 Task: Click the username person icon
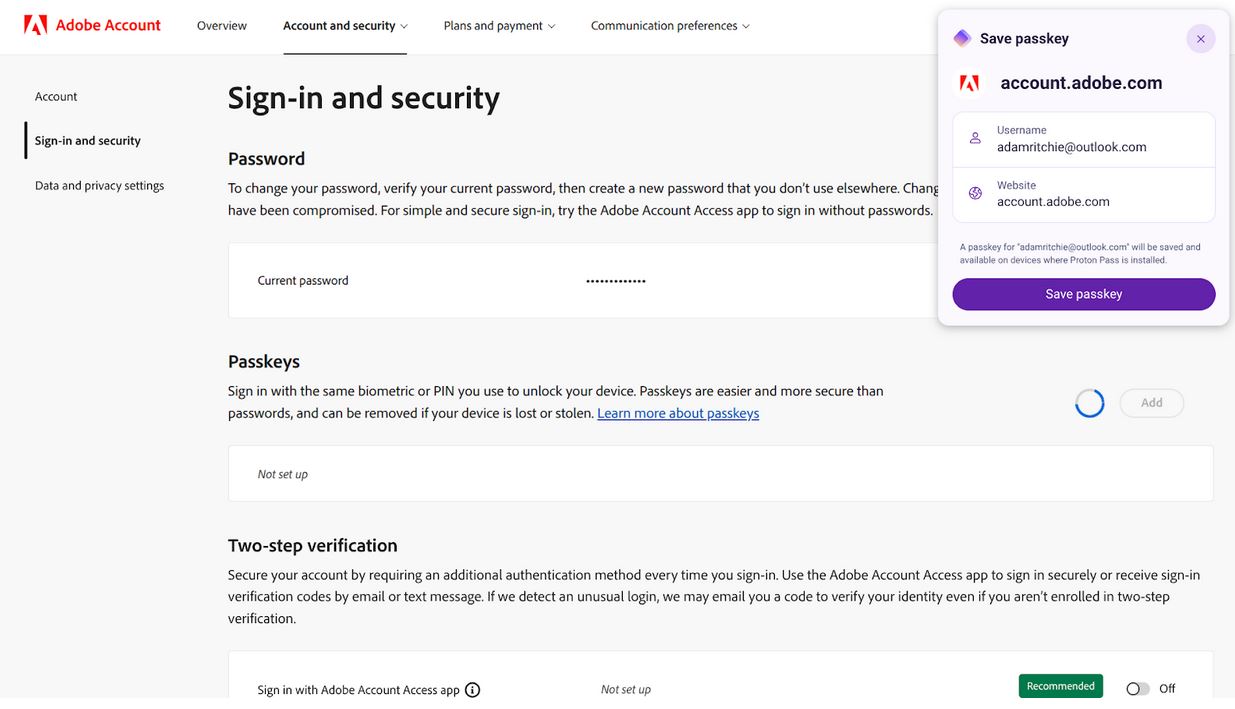point(975,138)
